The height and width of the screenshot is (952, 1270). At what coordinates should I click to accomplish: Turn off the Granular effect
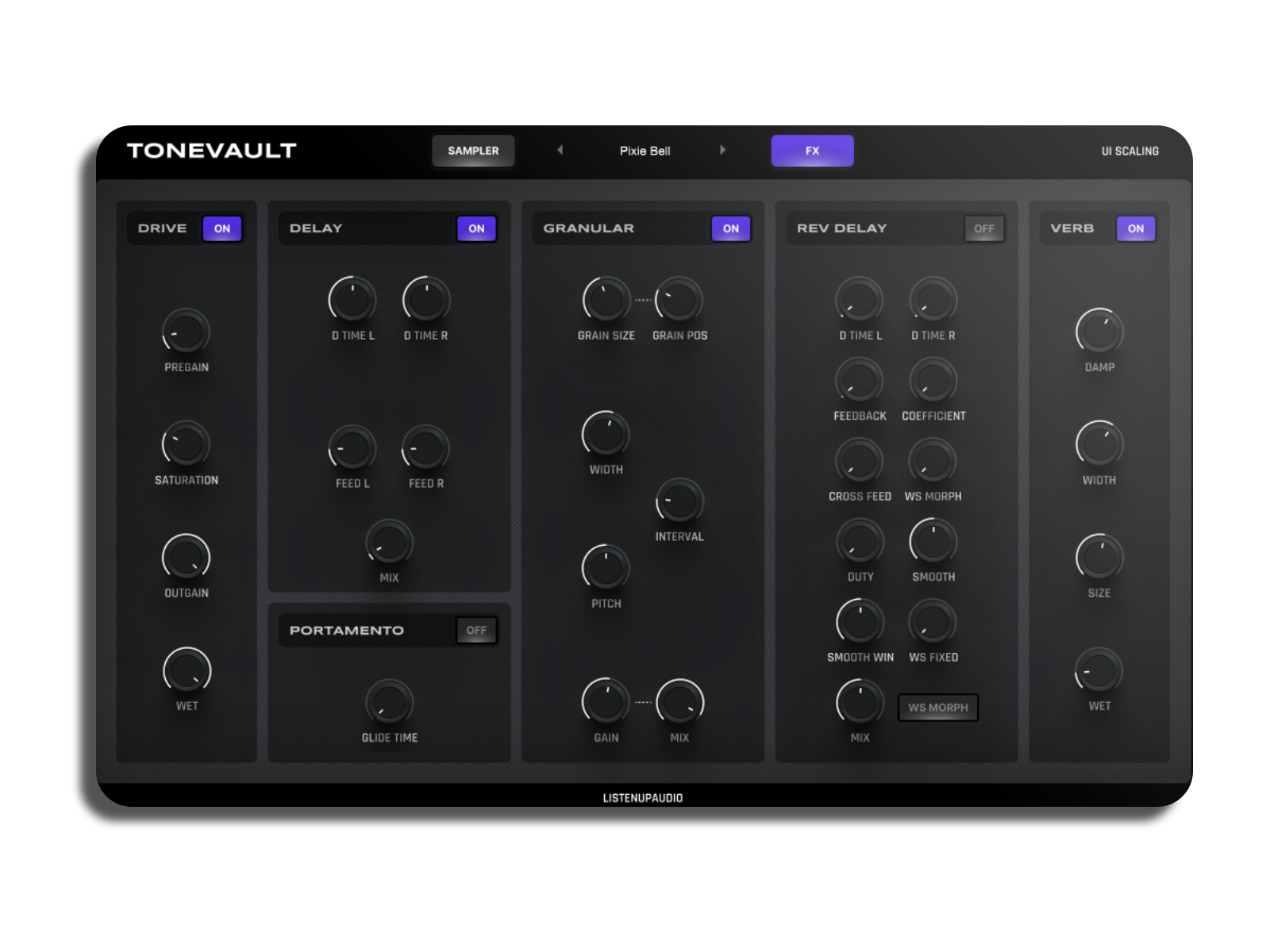pos(730,228)
